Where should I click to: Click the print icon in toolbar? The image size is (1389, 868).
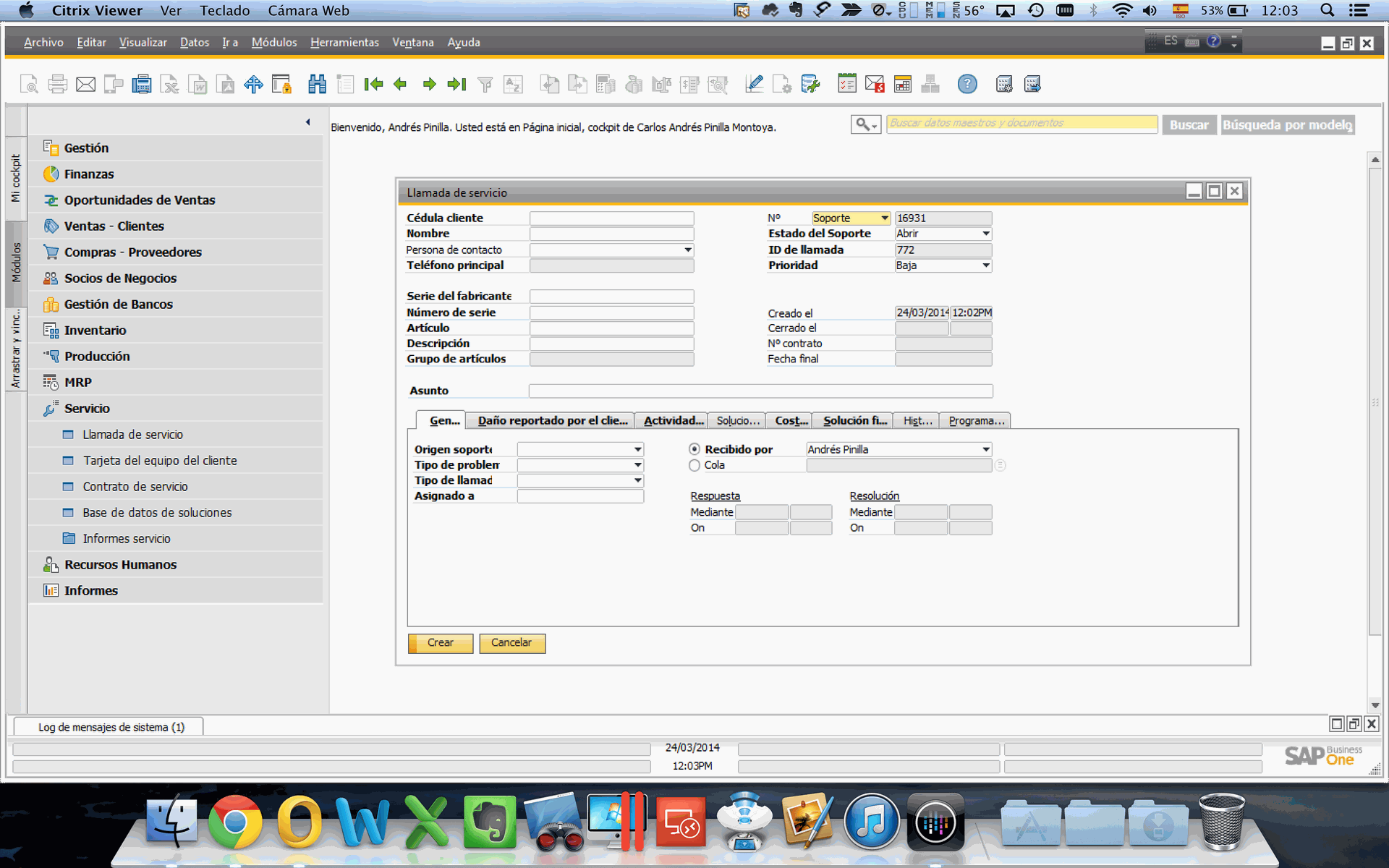coord(58,85)
